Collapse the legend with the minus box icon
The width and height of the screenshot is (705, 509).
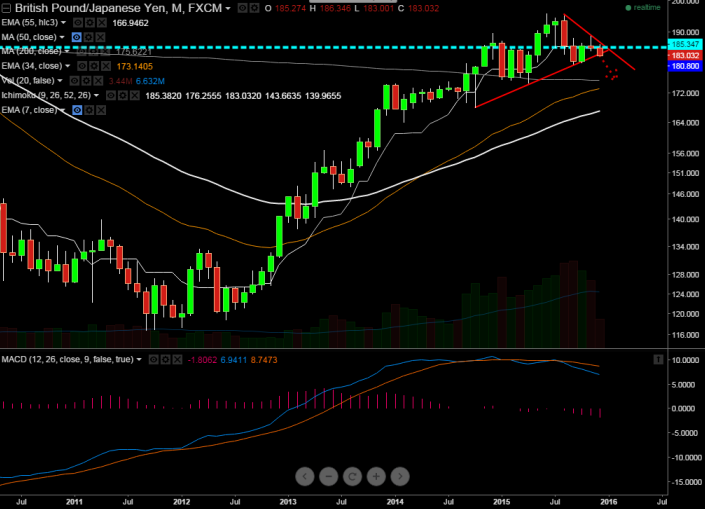6,8
